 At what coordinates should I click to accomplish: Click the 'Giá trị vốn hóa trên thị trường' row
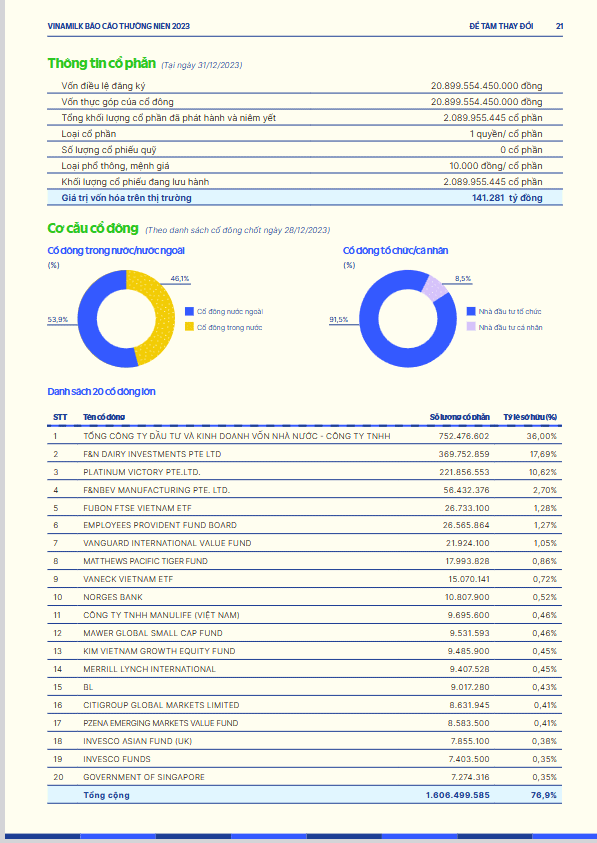[304, 197]
